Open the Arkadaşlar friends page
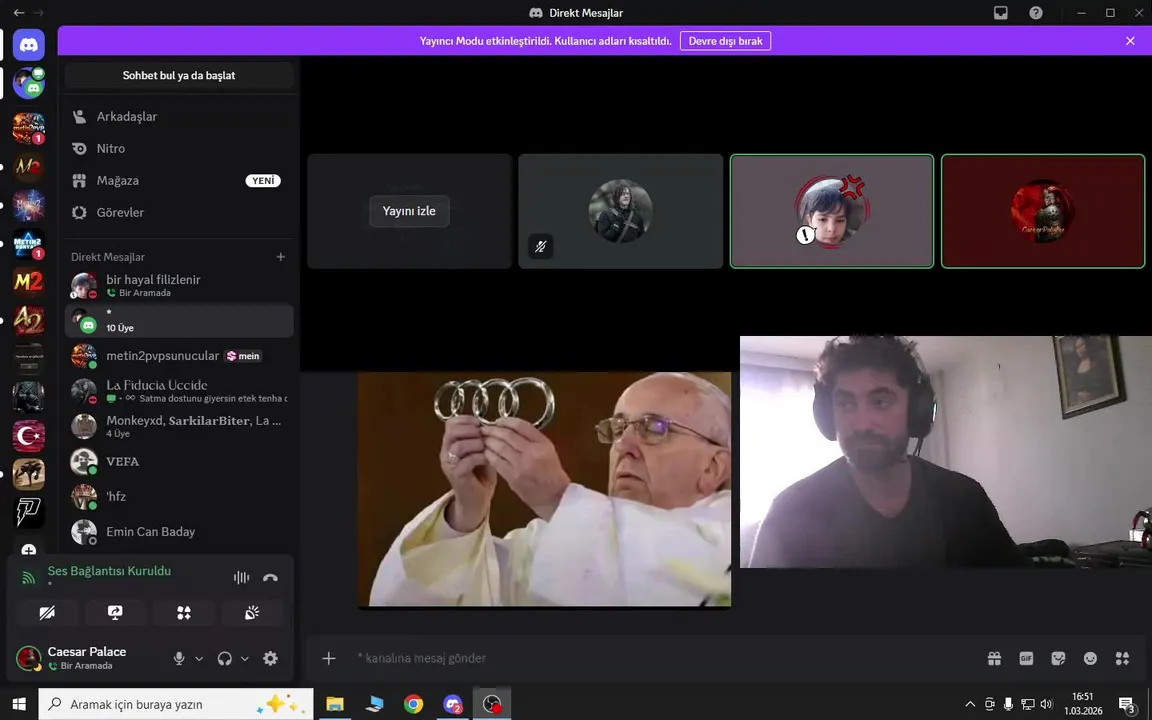Screen dimensions: 1152x720 tap(179, 116)
